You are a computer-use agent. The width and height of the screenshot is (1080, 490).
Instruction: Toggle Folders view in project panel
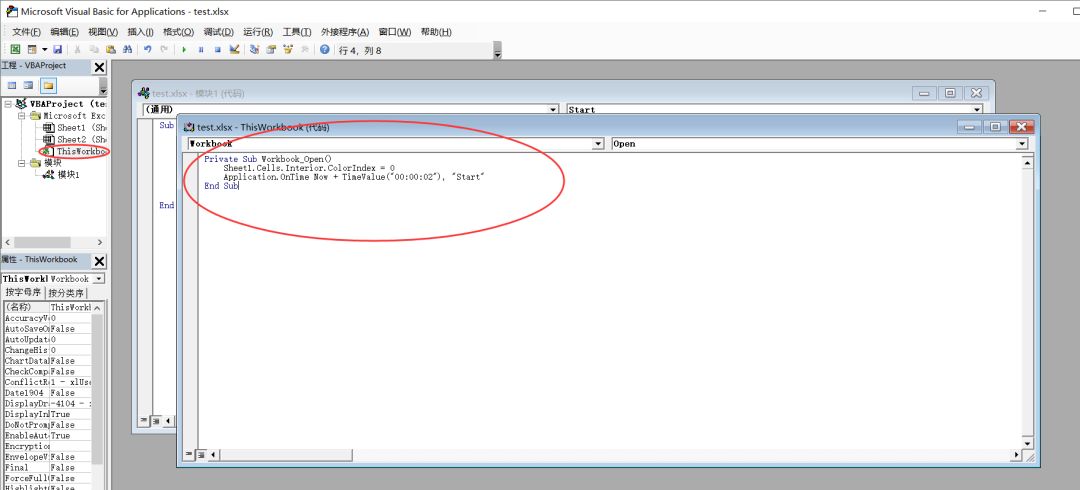coord(47,85)
